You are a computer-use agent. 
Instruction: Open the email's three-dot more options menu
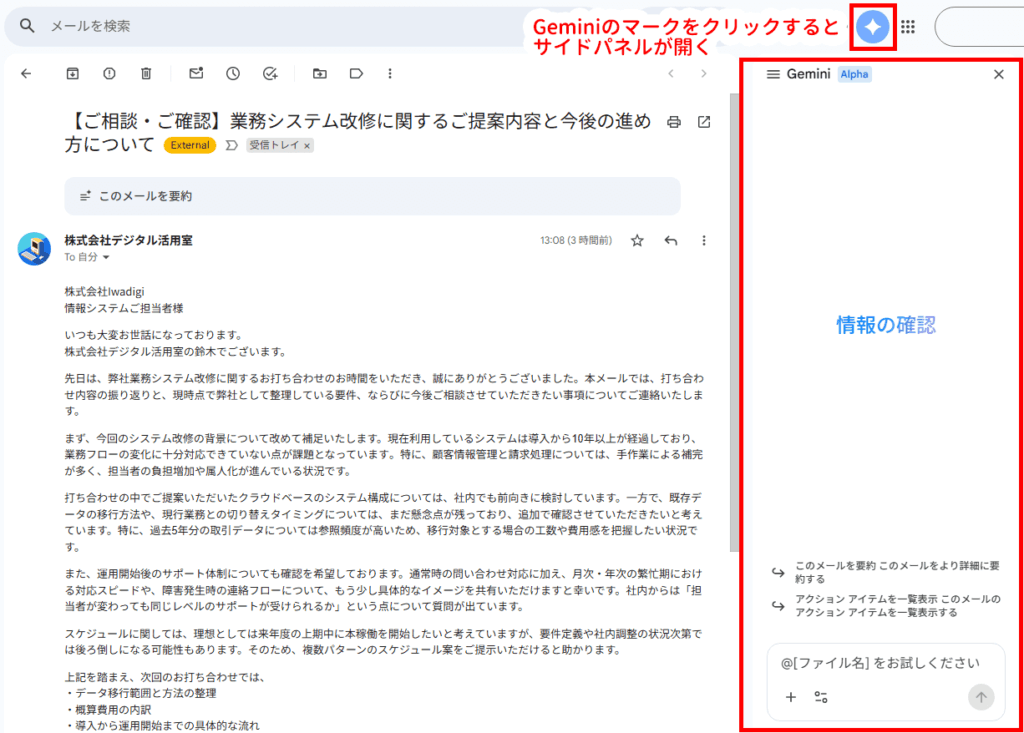pos(704,240)
